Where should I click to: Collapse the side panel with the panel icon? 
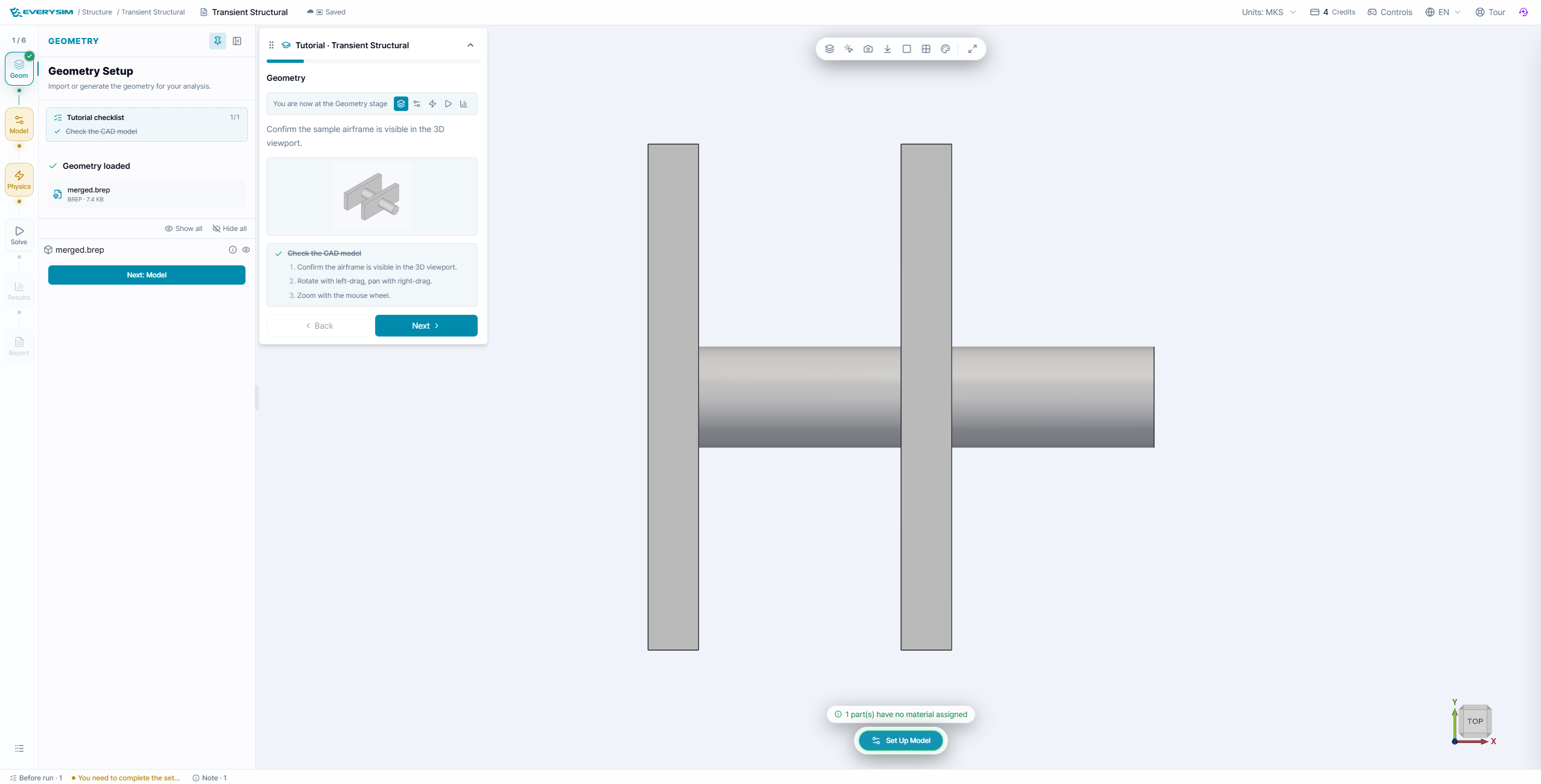237,41
